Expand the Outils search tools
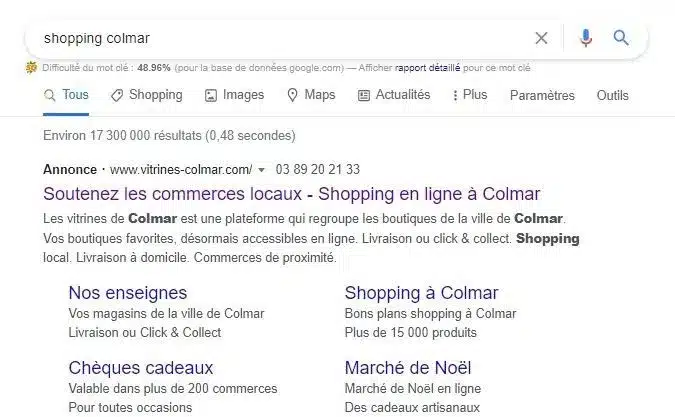675x417 pixels. tap(612, 95)
